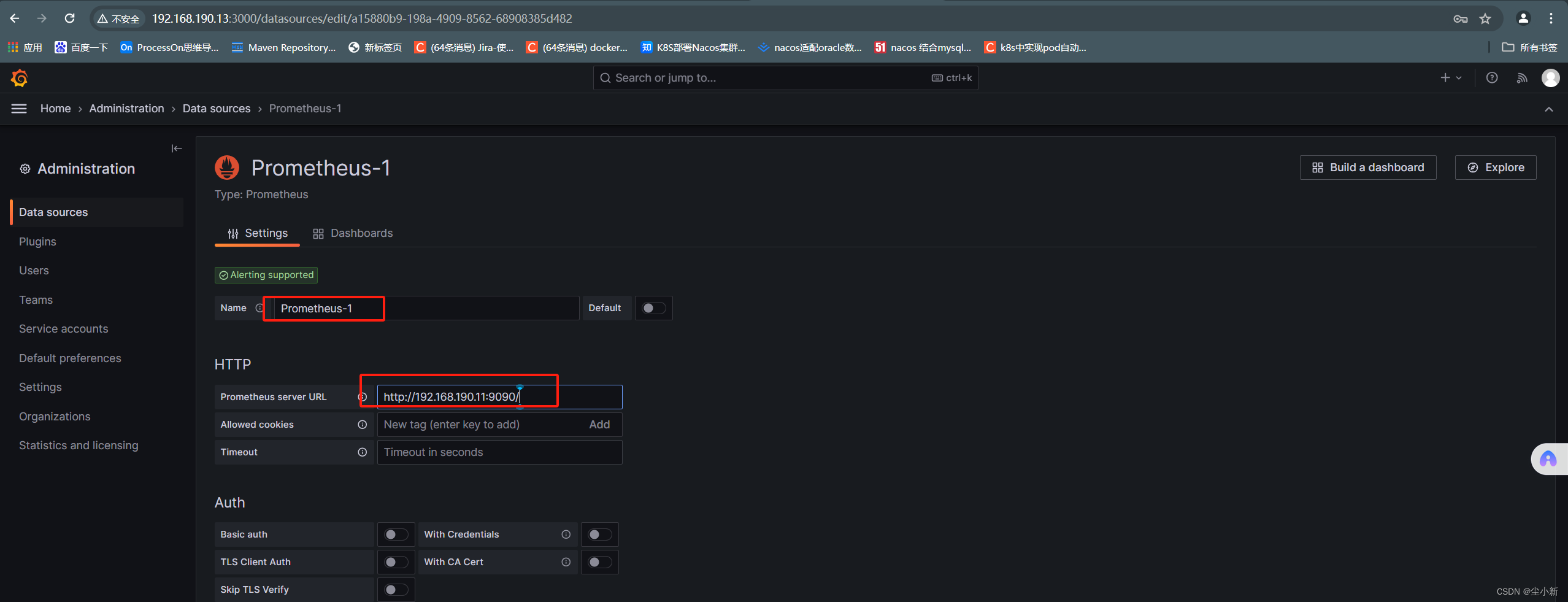1568x602 pixels.
Task: Click the Grafana logo icon
Action: click(x=20, y=78)
